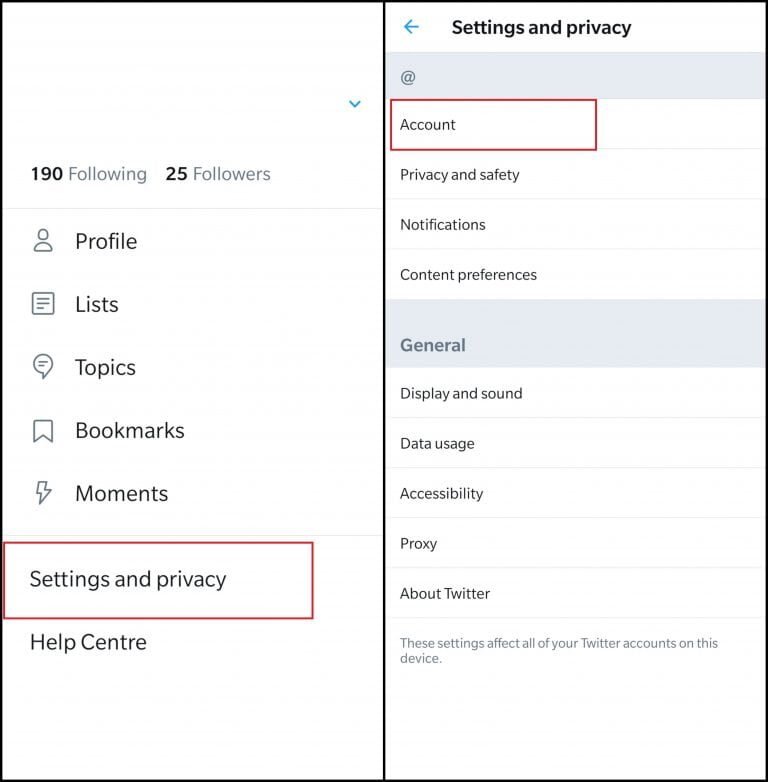This screenshot has height=782, width=768.
Task: Tap the Topics speech bubble icon
Action: pos(43,367)
